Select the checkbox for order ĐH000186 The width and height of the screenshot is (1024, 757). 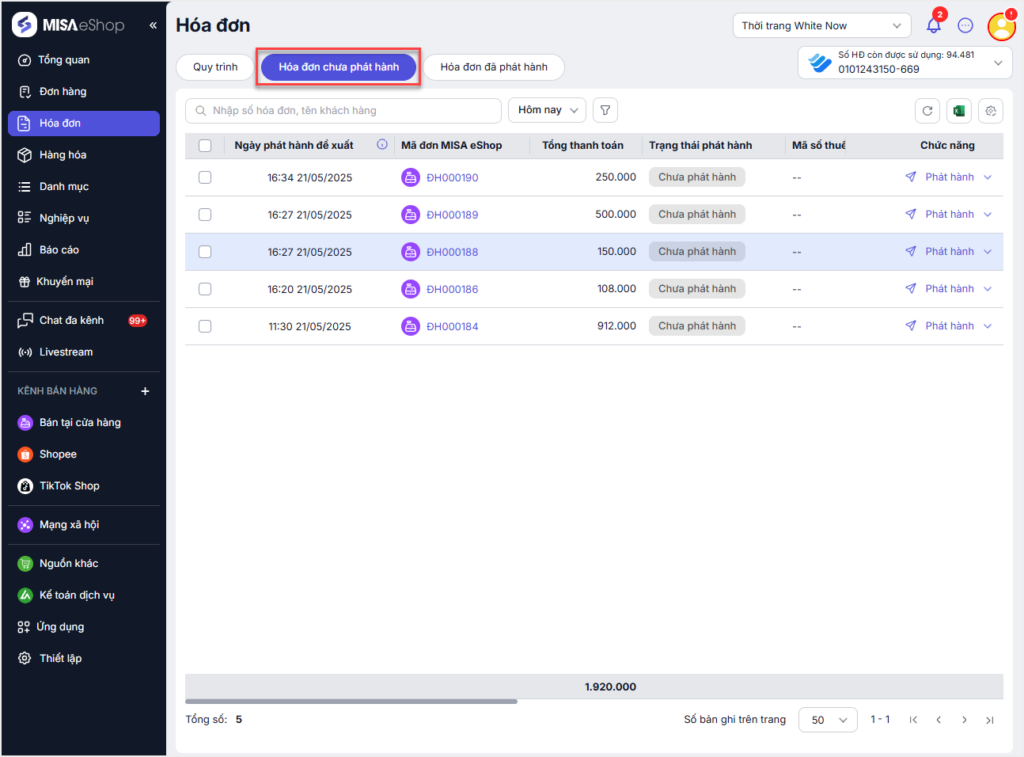(x=205, y=289)
